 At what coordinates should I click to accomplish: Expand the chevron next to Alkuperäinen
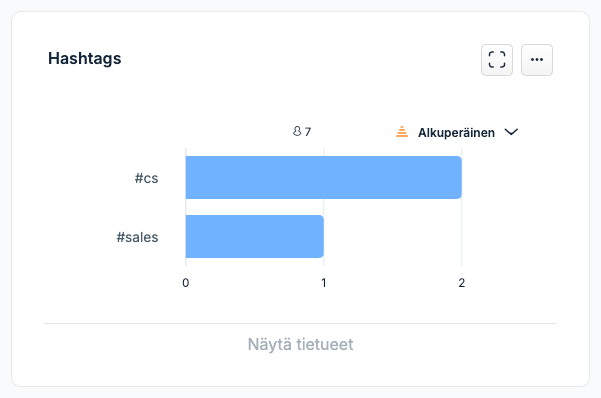(x=511, y=132)
